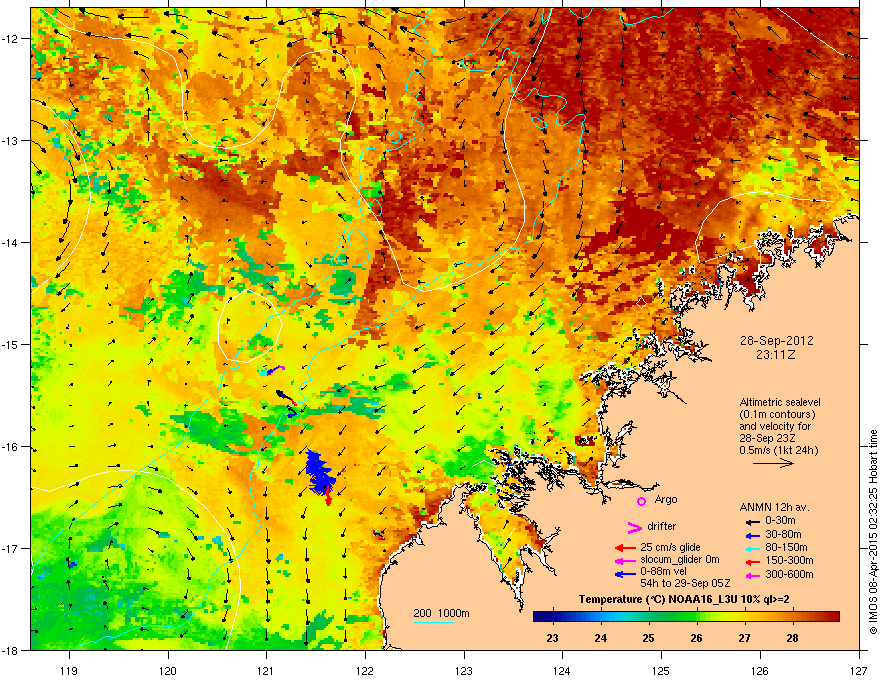Click the '54h to 29-Sep 05Z' text

pyautogui.click(x=685, y=583)
